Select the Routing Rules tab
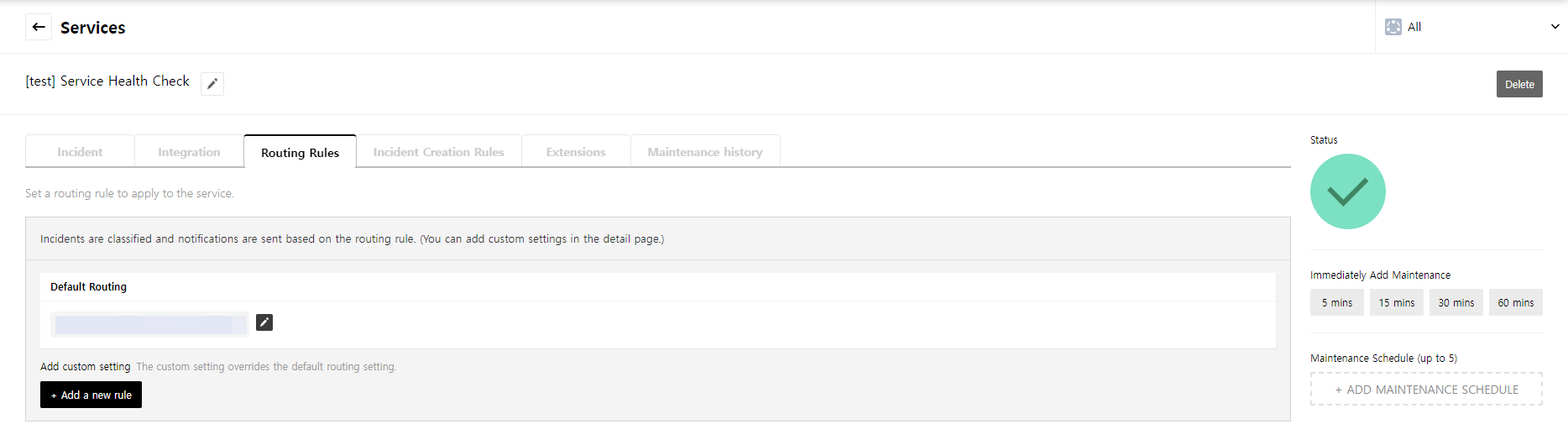Viewport: 1568px width, 445px height. click(300, 152)
